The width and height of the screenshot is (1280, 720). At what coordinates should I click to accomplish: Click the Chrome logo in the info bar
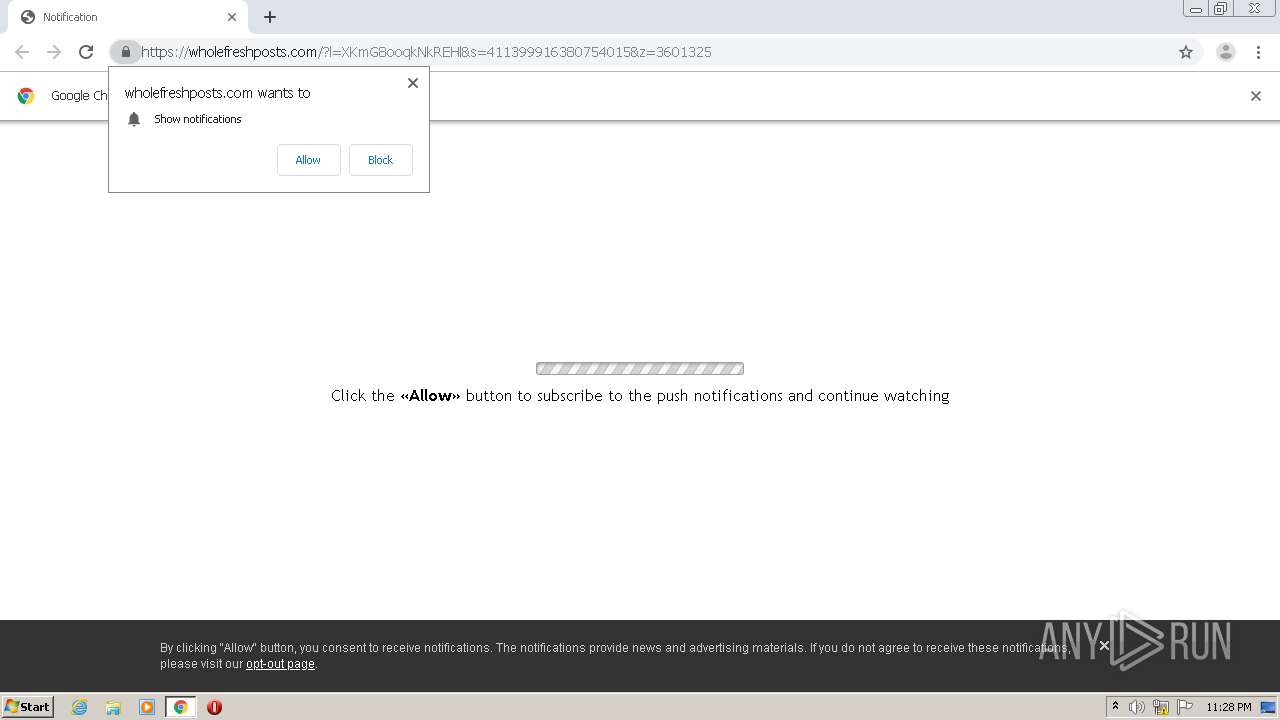(26, 96)
